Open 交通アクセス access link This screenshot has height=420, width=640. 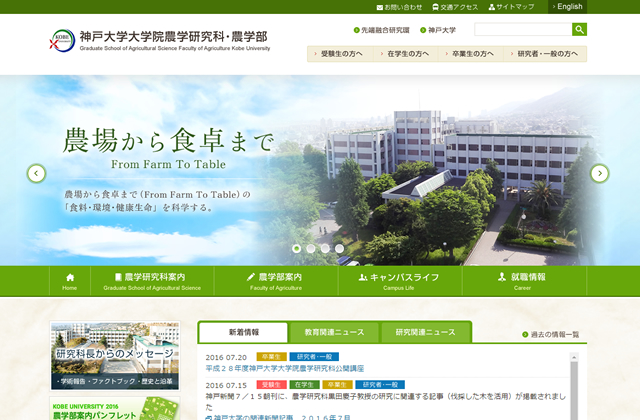[455, 7]
